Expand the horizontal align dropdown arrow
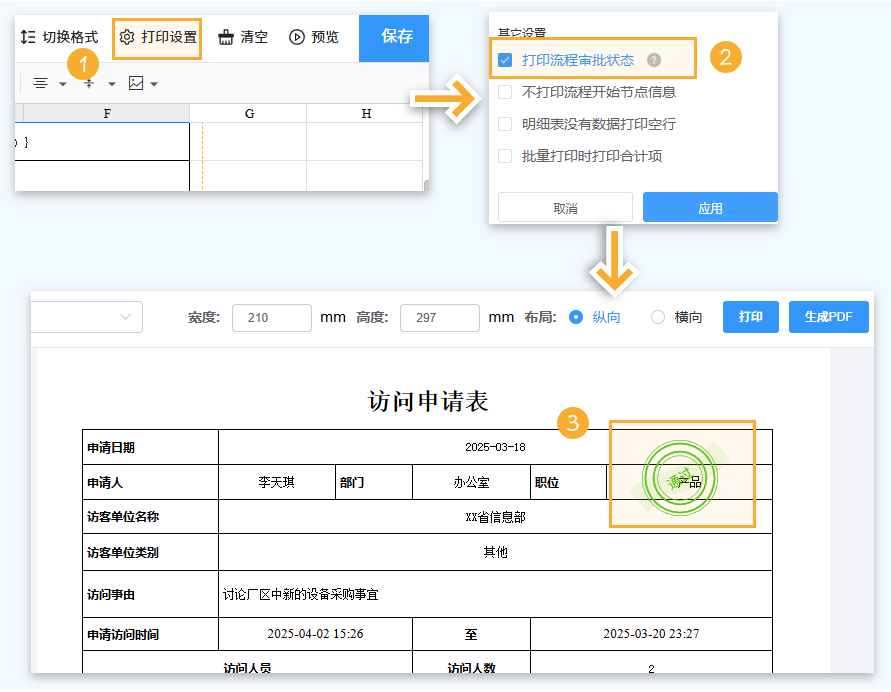This screenshot has height=692, width=891. pyautogui.click(x=63, y=84)
